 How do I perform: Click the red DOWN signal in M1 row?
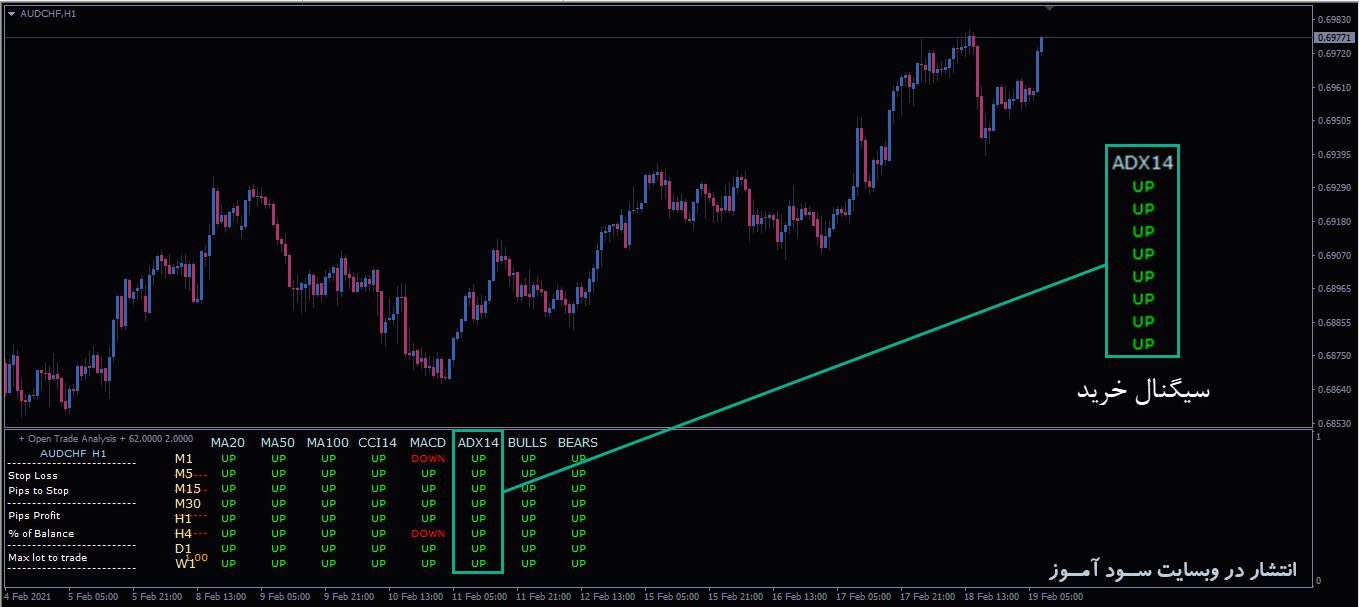click(x=428, y=459)
